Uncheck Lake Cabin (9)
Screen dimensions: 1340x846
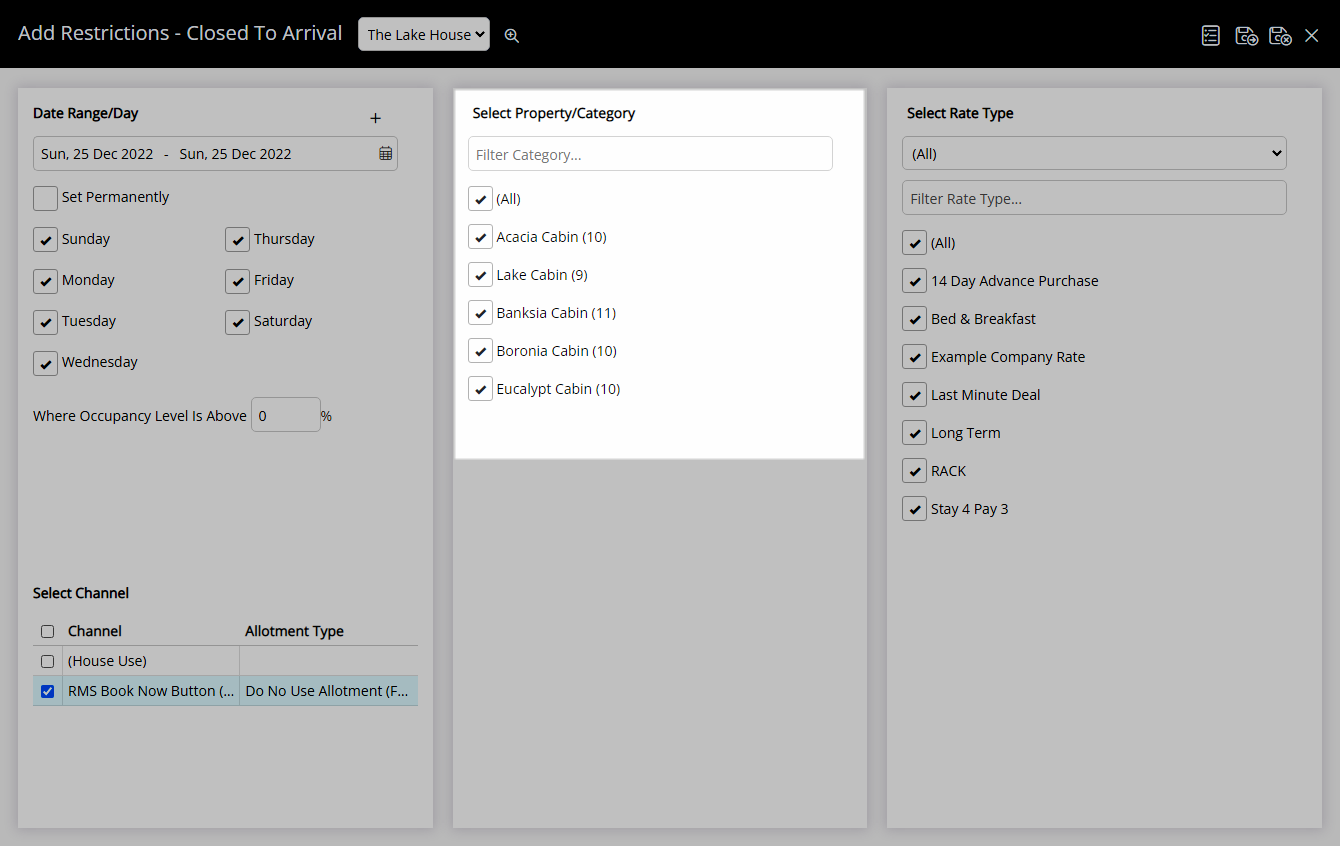(480, 275)
